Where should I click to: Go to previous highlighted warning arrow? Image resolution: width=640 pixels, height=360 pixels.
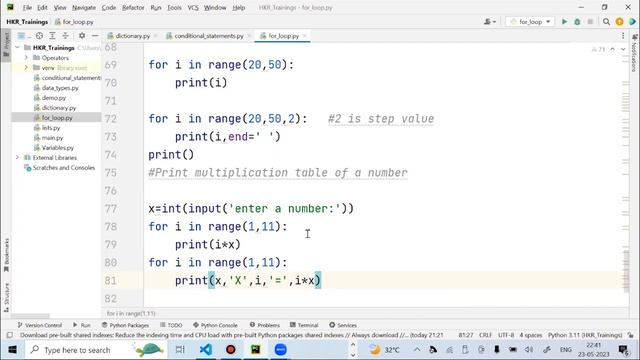[612, 49]
